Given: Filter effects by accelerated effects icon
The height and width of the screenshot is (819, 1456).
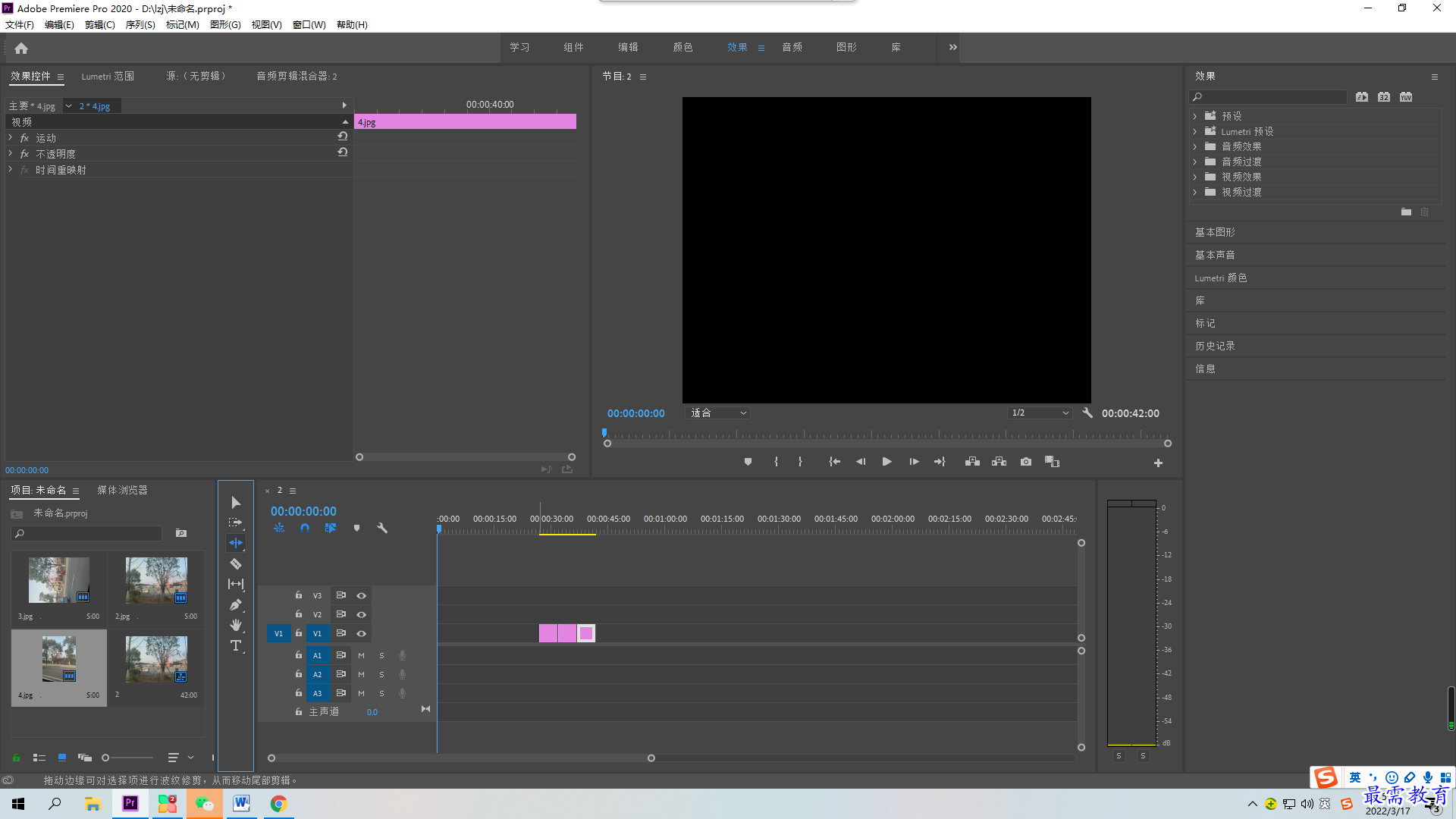Looking at the screenshot, I should click(1362, 97).
